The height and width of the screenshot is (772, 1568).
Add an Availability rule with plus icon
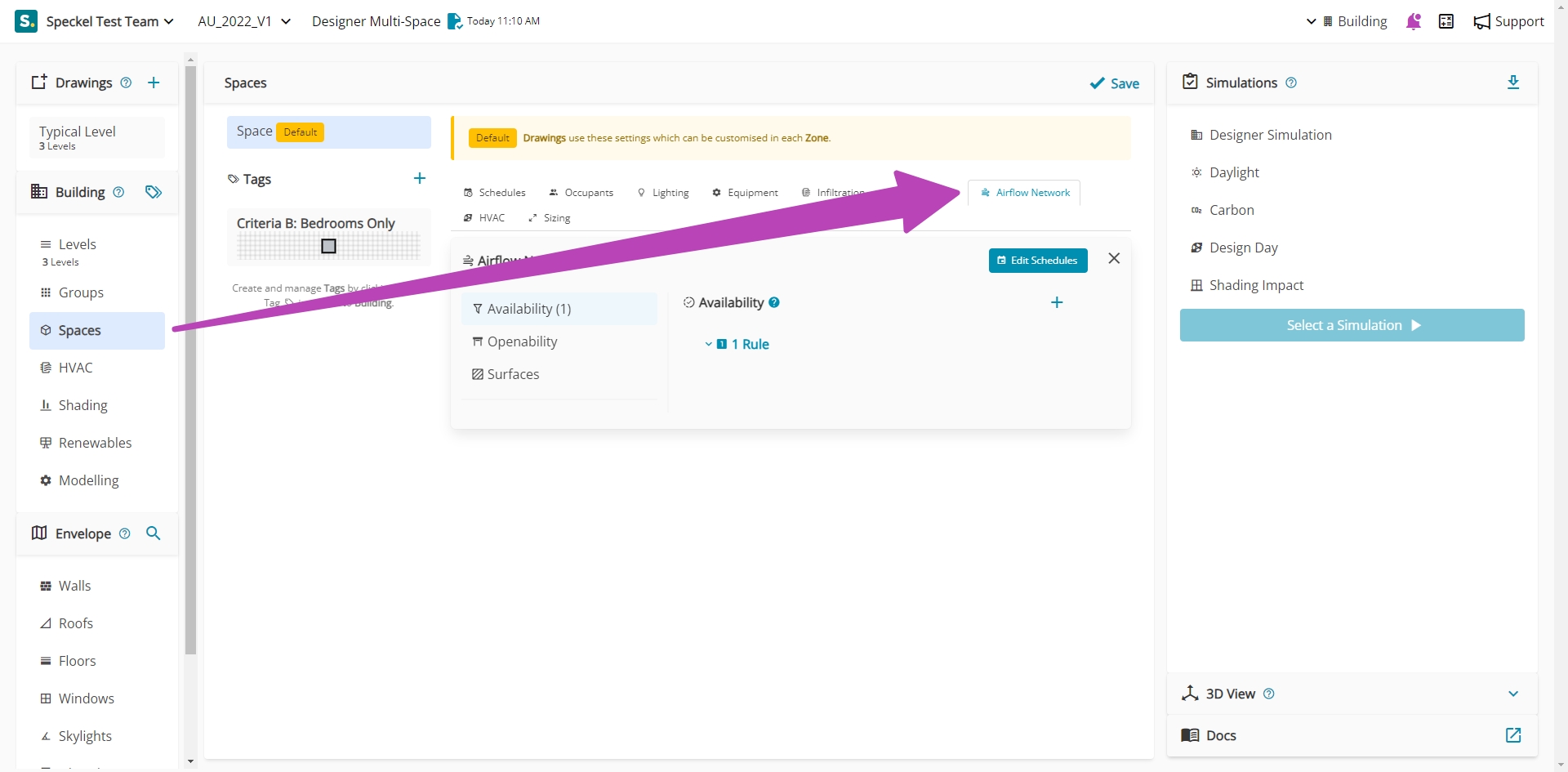[x=1056, y=303]
